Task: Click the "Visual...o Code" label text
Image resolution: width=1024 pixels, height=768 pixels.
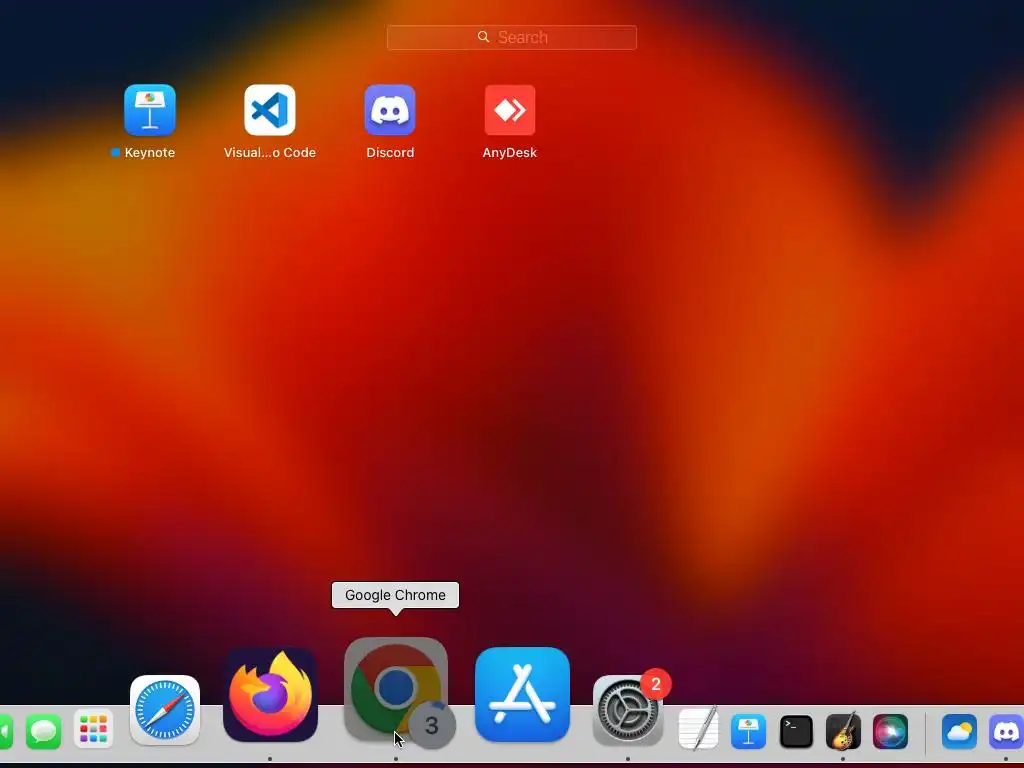Action: tap(270, 153)
